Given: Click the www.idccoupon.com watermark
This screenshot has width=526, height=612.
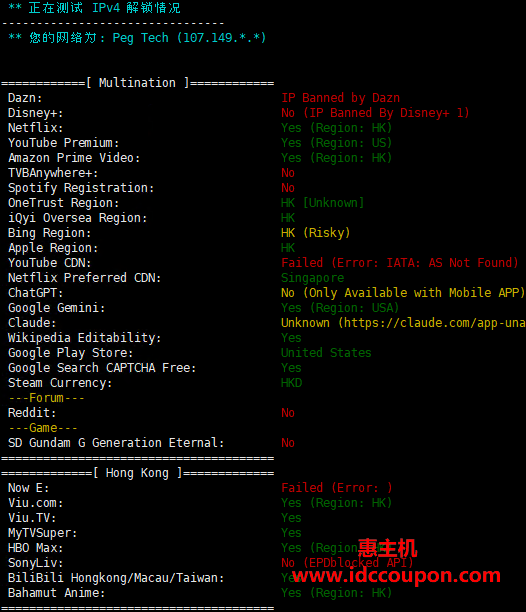Looking at the screenshot, I should pos(396,575).
